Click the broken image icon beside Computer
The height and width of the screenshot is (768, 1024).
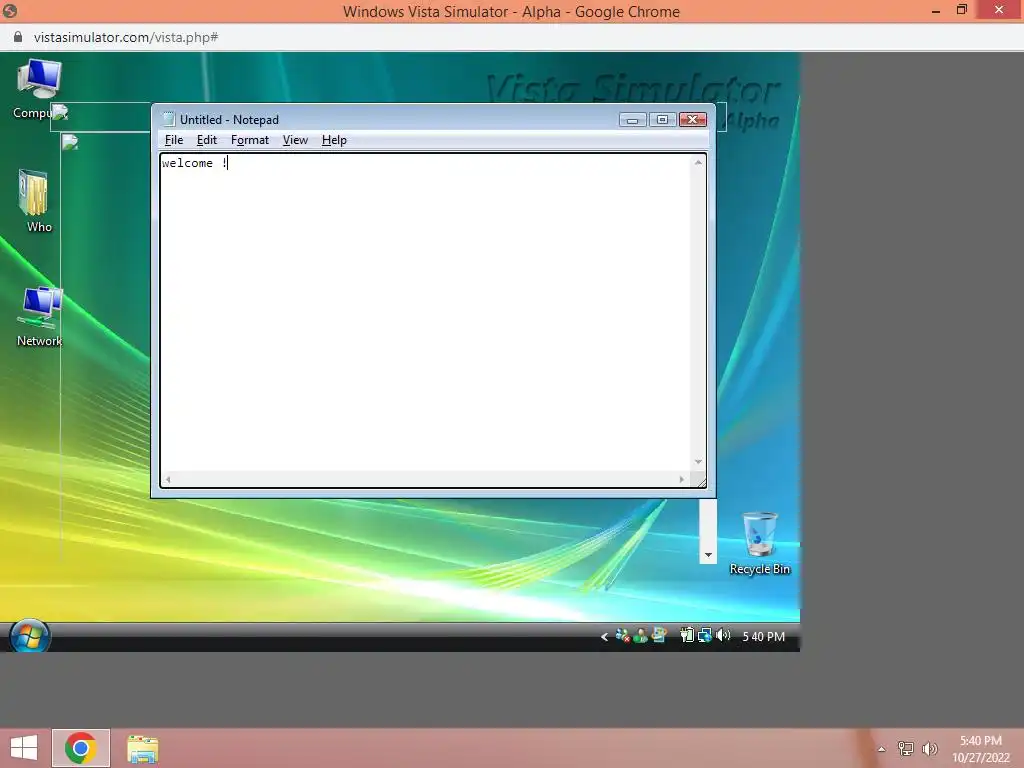(x=59, y=112)
